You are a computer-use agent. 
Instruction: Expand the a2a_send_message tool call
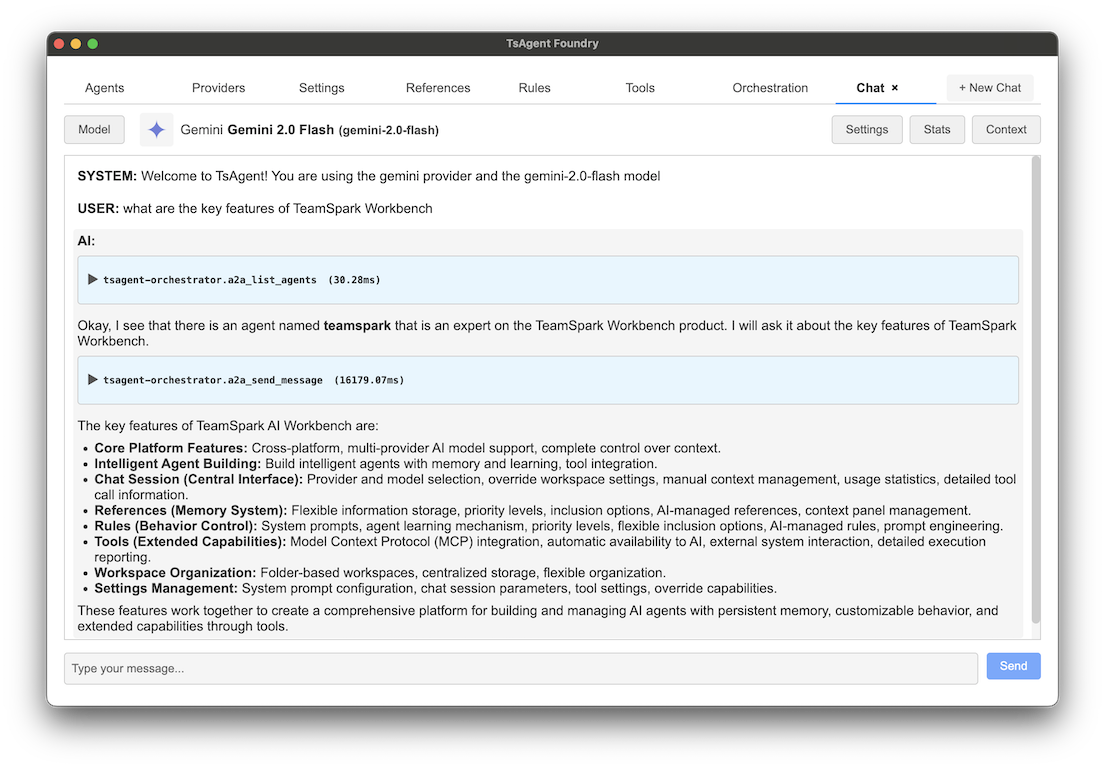(x=92, y=380)
